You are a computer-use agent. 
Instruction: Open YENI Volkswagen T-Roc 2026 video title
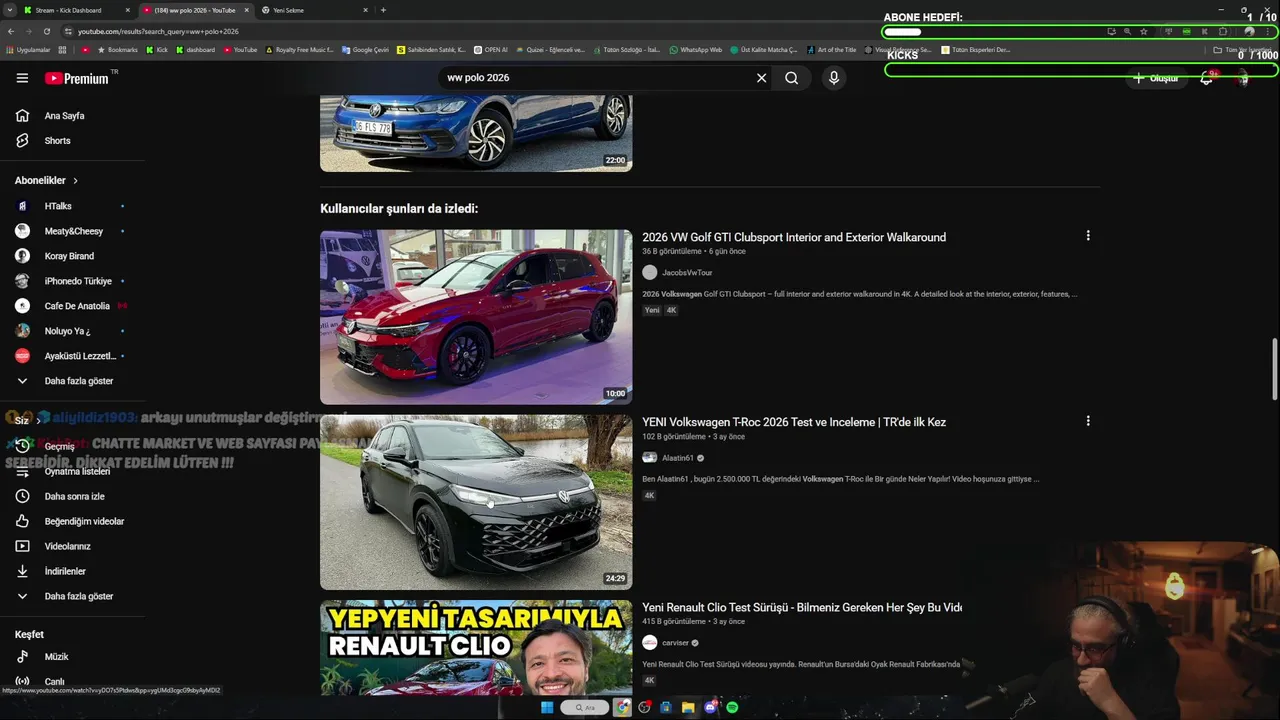pos(794,422)
